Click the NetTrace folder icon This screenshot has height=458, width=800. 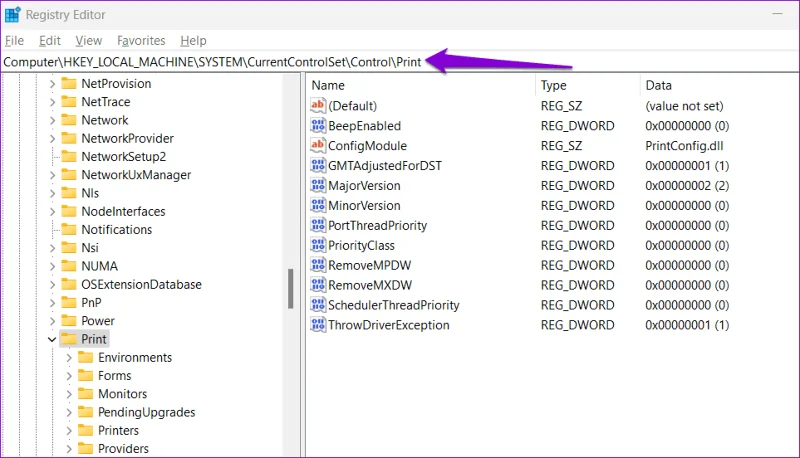coord(68,101)
